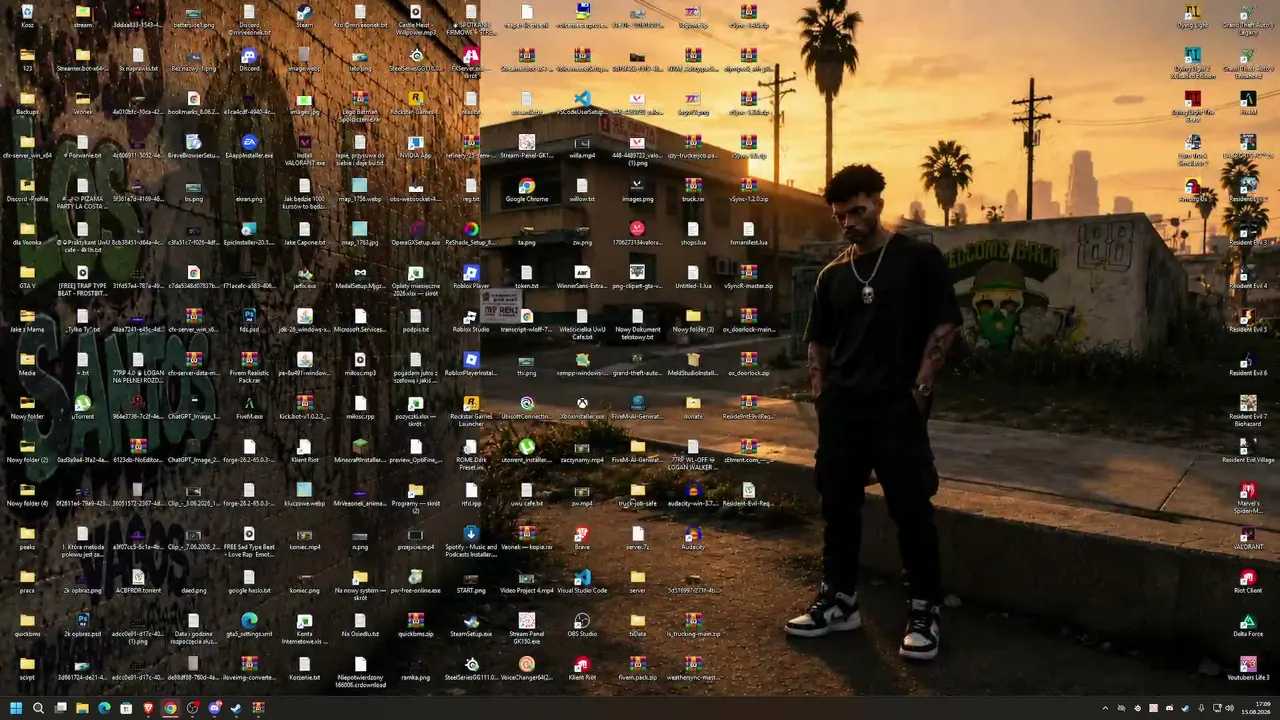Select the xampp-windows installer icon
The height and width of the screenshot is (720, 1280).
point(582,364)
